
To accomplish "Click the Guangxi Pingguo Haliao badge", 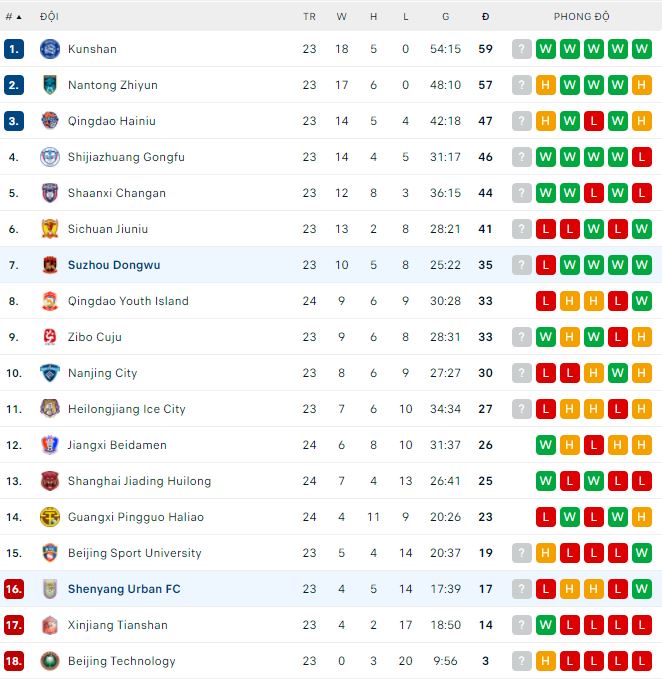I will [x=50, y=517].
